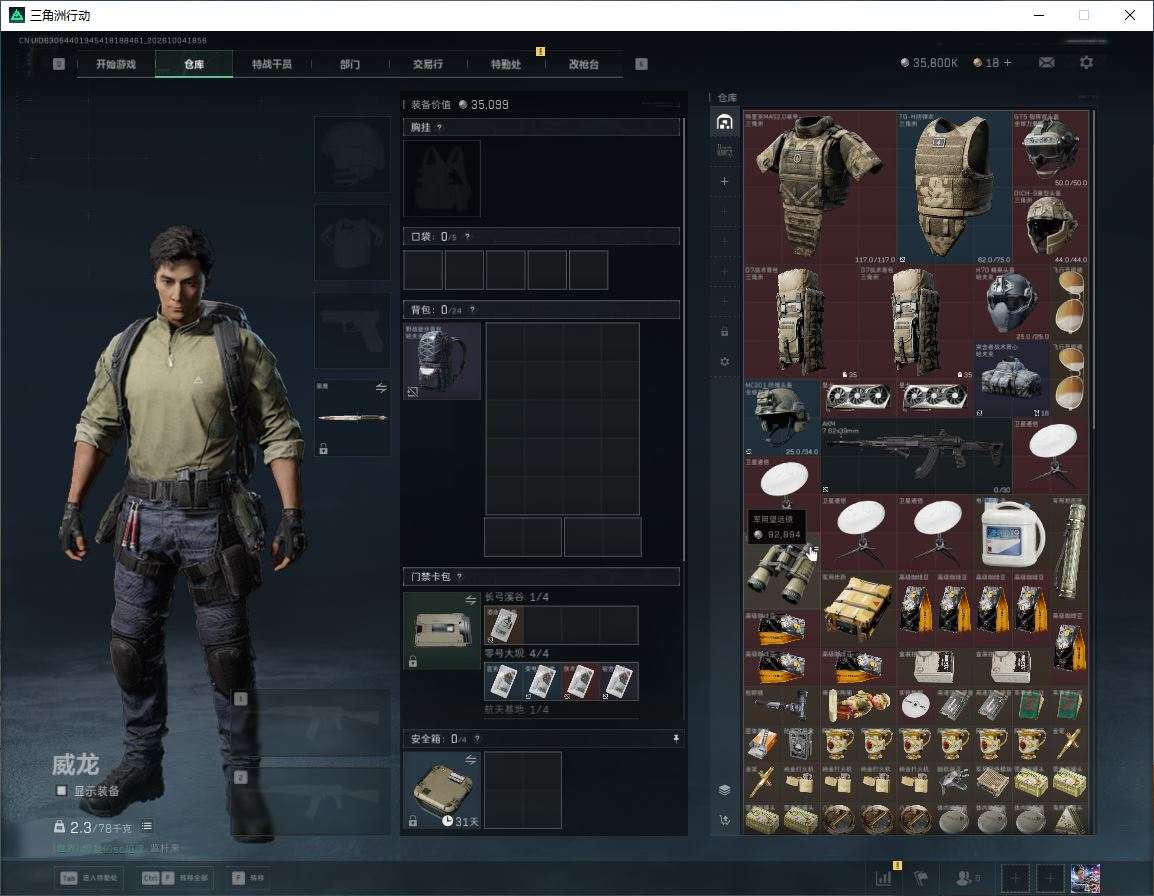Click the pin icon on 安全箱 header
This screenshot has height=896, width=1154.
676,738
